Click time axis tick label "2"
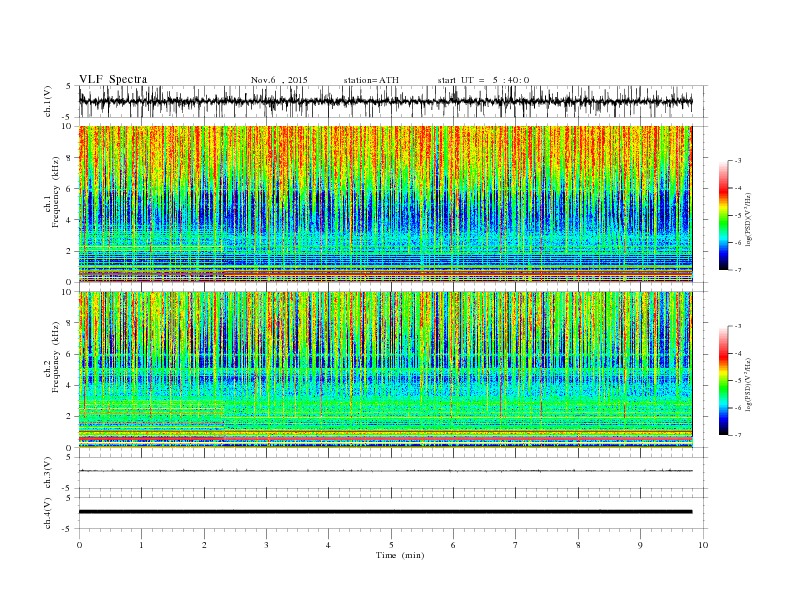This screenshot has height=612, width=792. click(204, 545)
